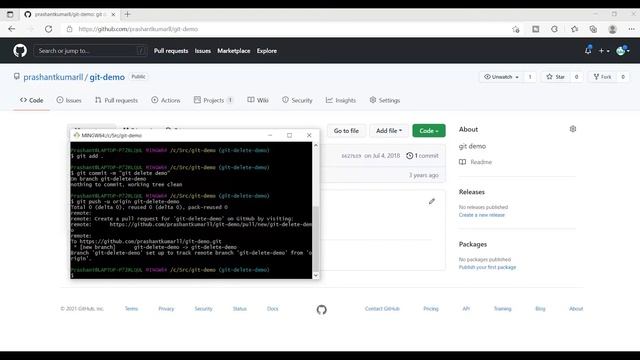Viewport: 640px width, 360px height.
Task: View the 1 commit history link
Action: (422, 156)
